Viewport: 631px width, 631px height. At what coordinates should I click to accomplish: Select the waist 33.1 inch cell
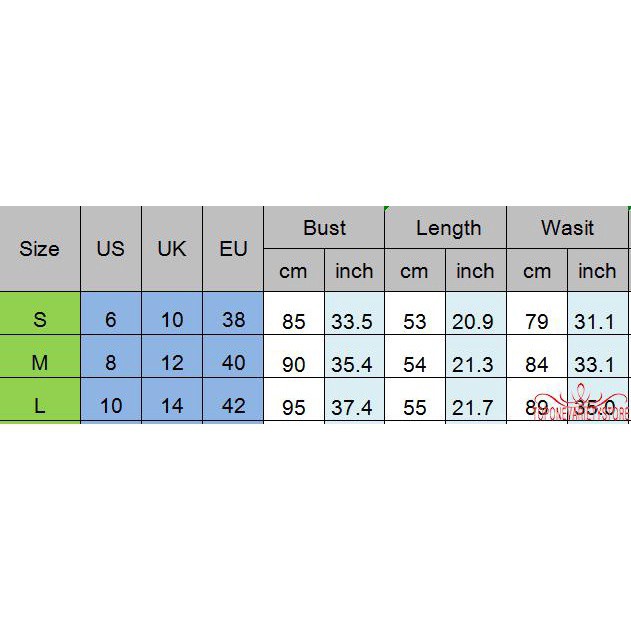coord(597,365)
